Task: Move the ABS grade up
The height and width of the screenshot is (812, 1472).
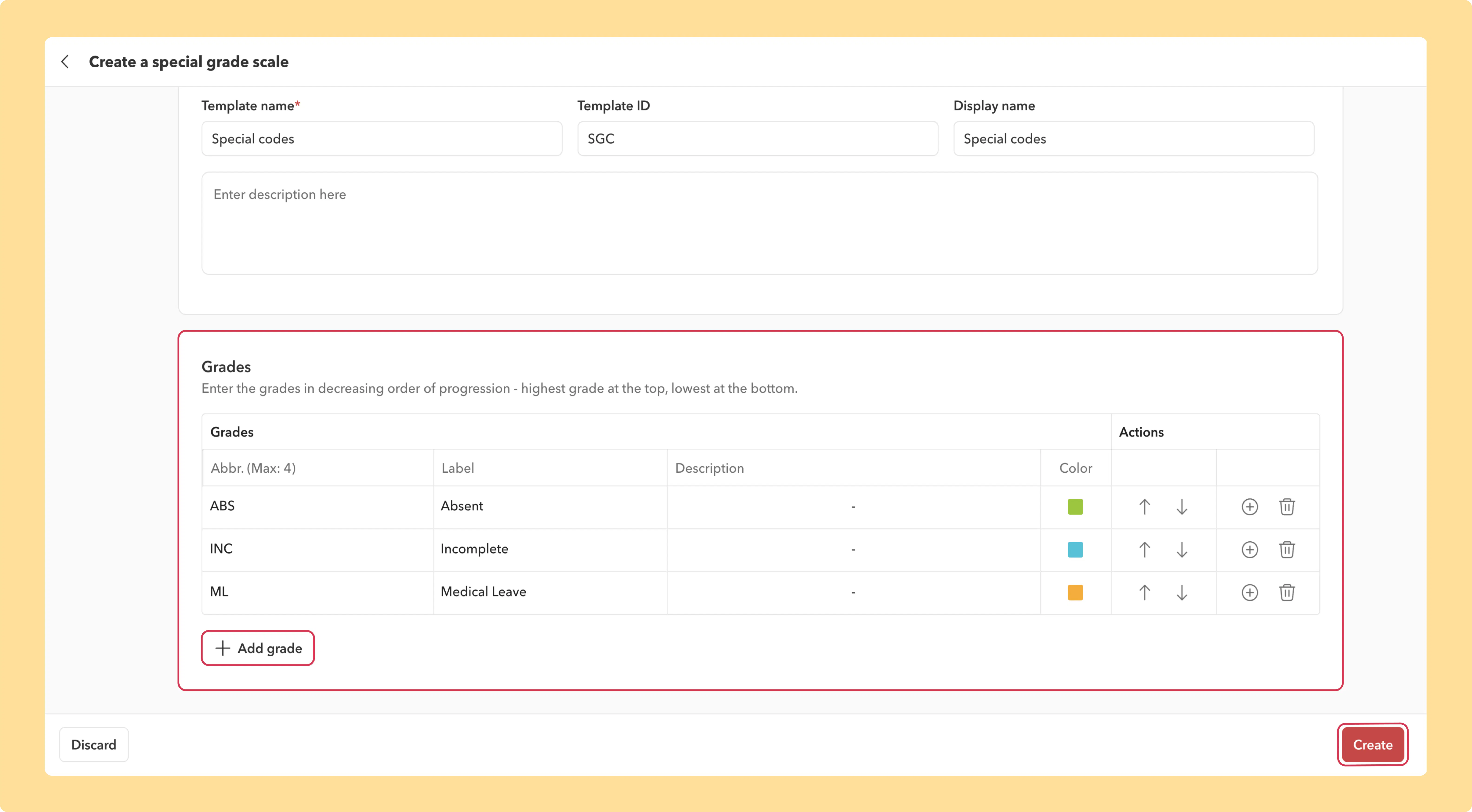Action: 1145,507
